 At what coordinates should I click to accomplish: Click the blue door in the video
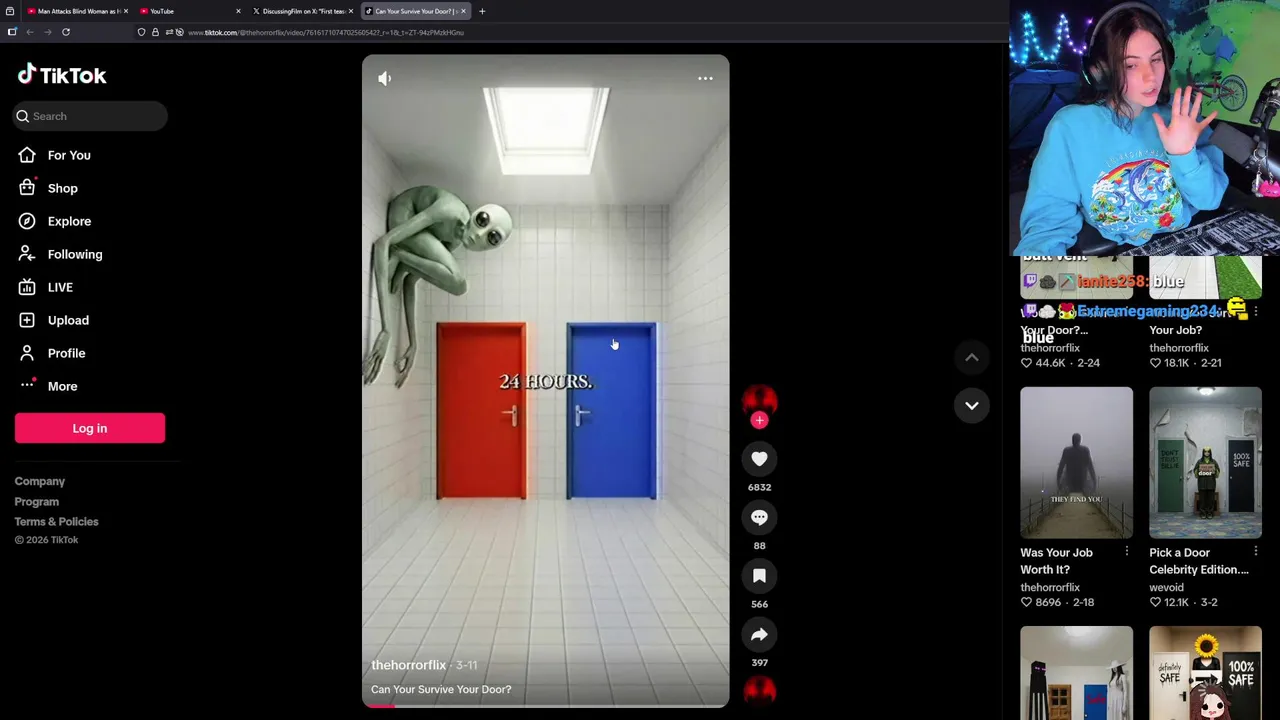pyautogui.click(x=612, y=410)
